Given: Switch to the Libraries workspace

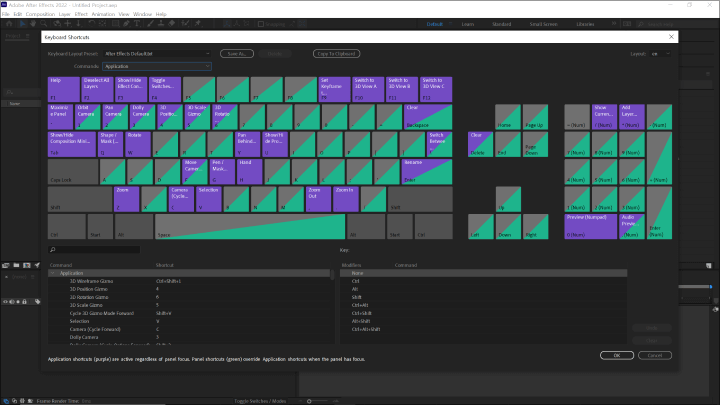Looking at the screenshot, I should pos(585,24).
